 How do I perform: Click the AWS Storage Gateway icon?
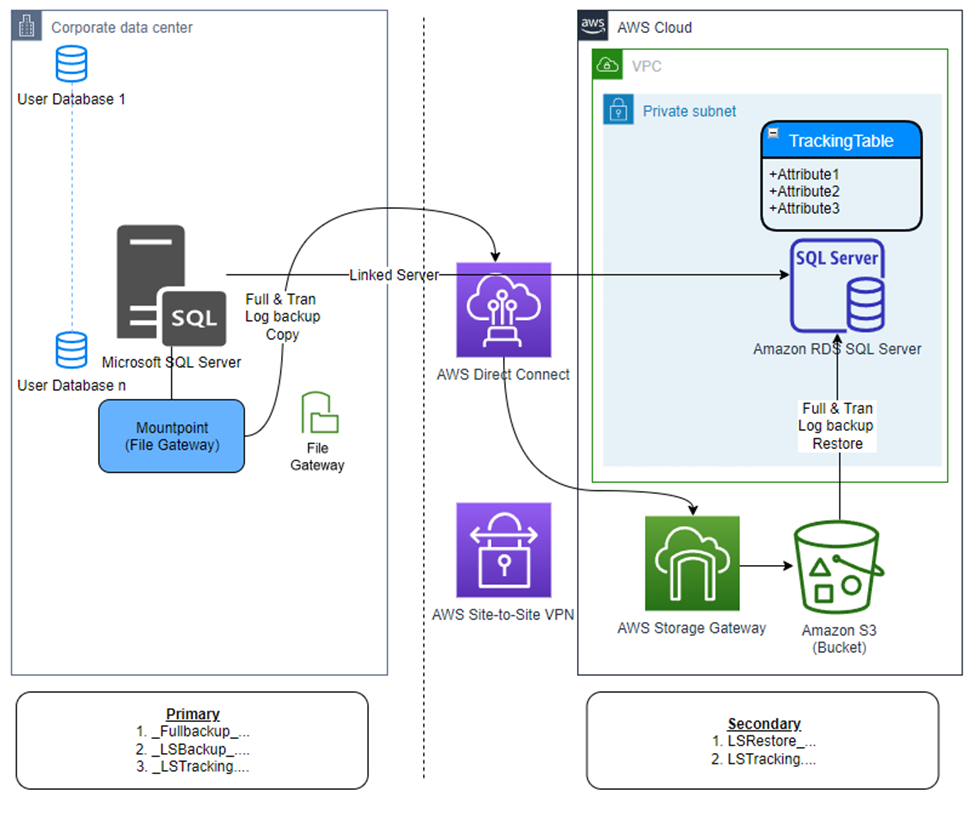pos(691,562)
